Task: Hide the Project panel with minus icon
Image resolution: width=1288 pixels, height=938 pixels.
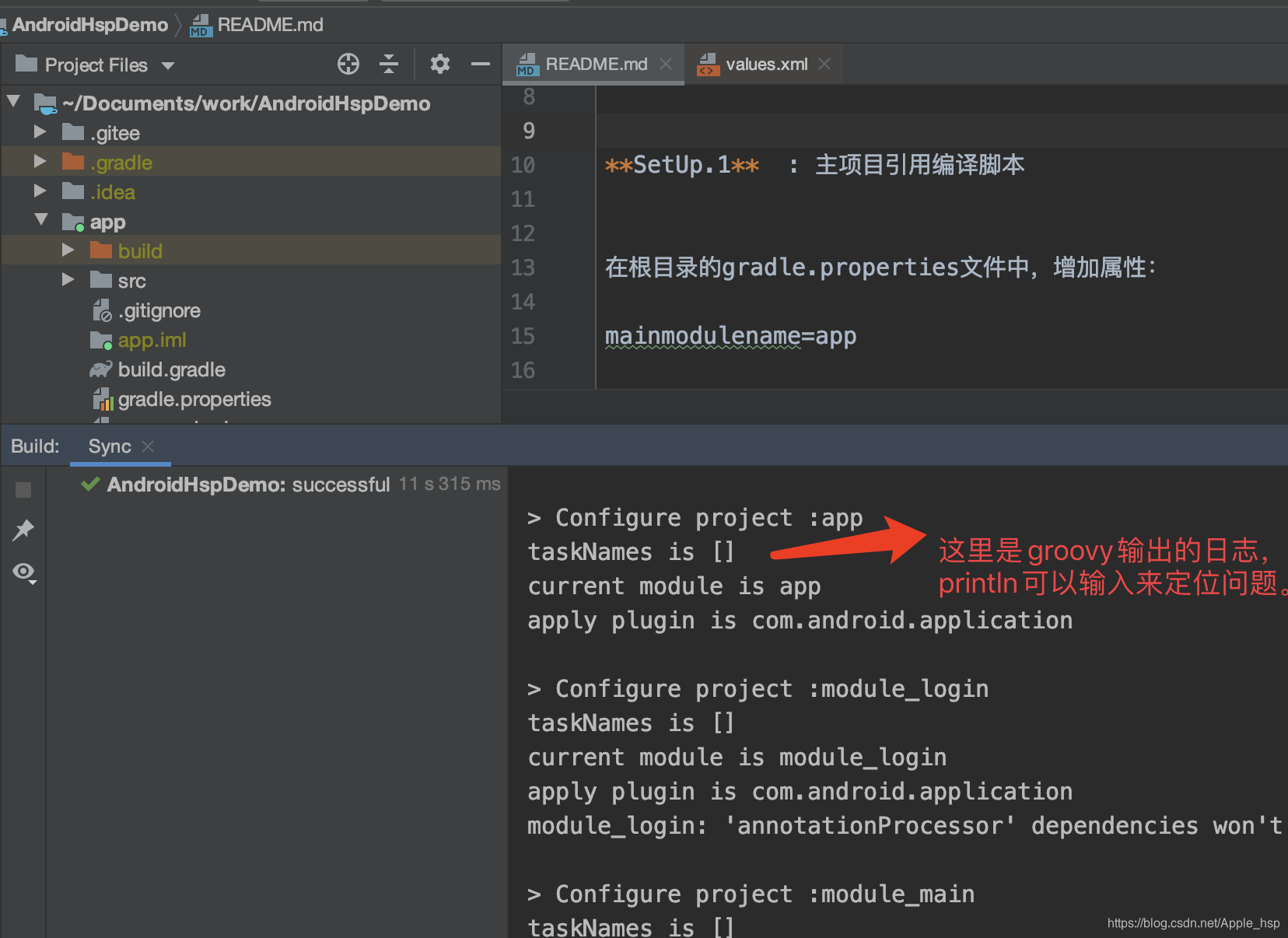Action: 481,64
